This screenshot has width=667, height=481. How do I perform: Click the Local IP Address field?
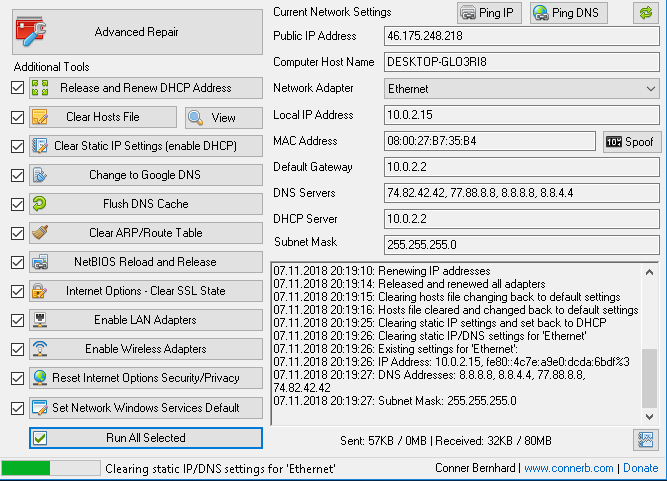click(522, 115)
